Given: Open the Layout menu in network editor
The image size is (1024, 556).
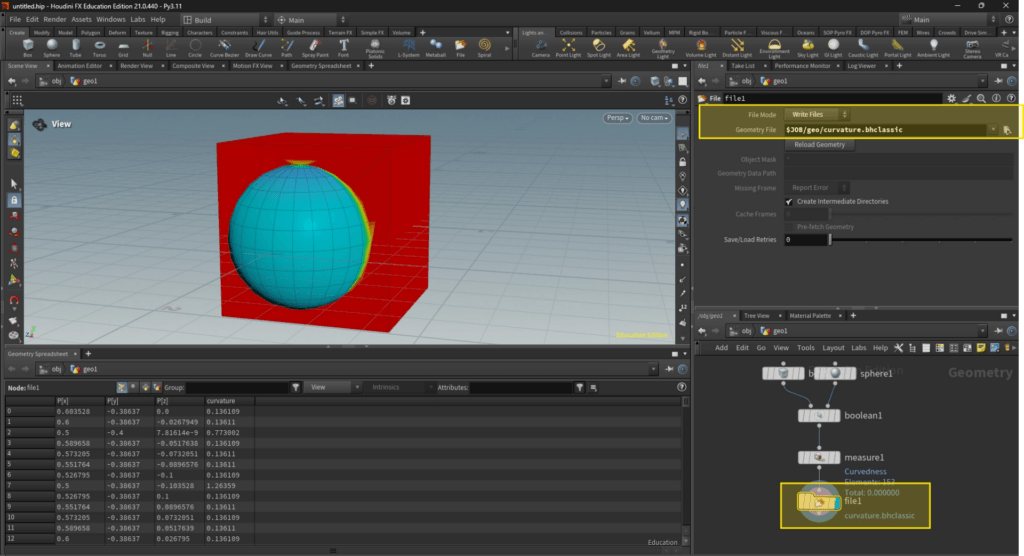Looking at the screenshot, I should point(833,348).
